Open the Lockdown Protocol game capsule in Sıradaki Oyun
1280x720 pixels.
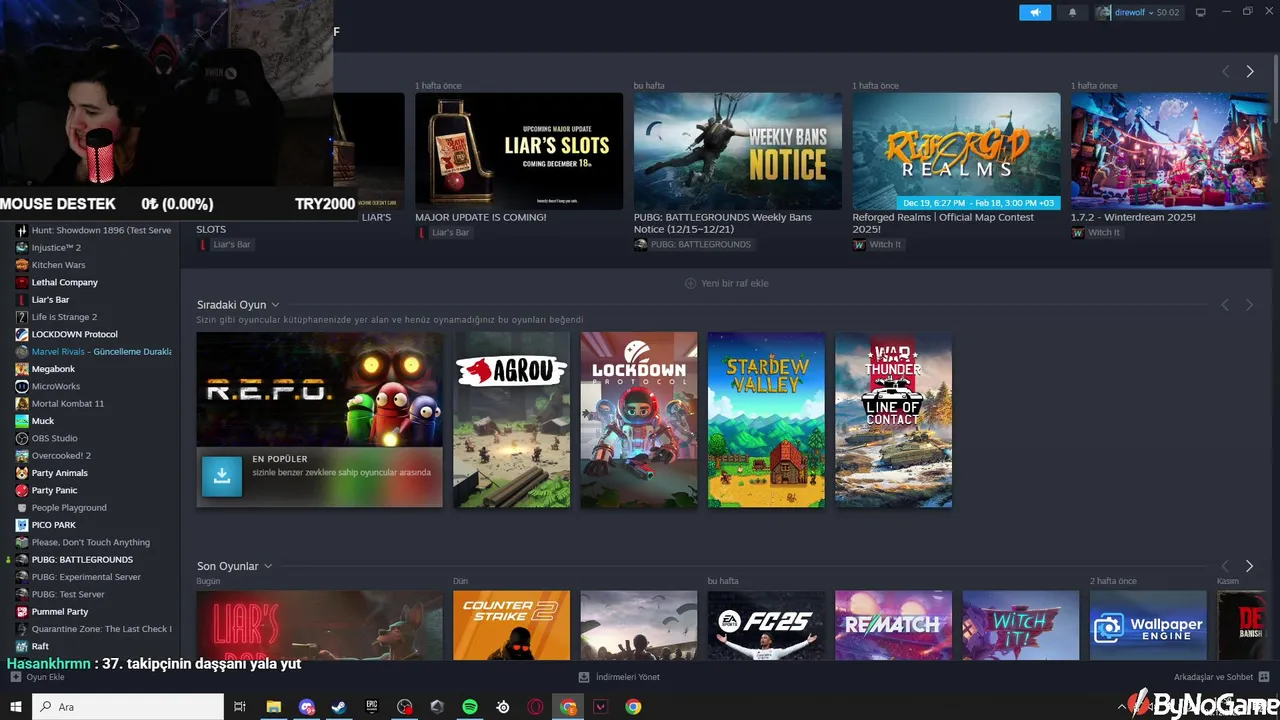pyautogui.click(x=639, y=420)
